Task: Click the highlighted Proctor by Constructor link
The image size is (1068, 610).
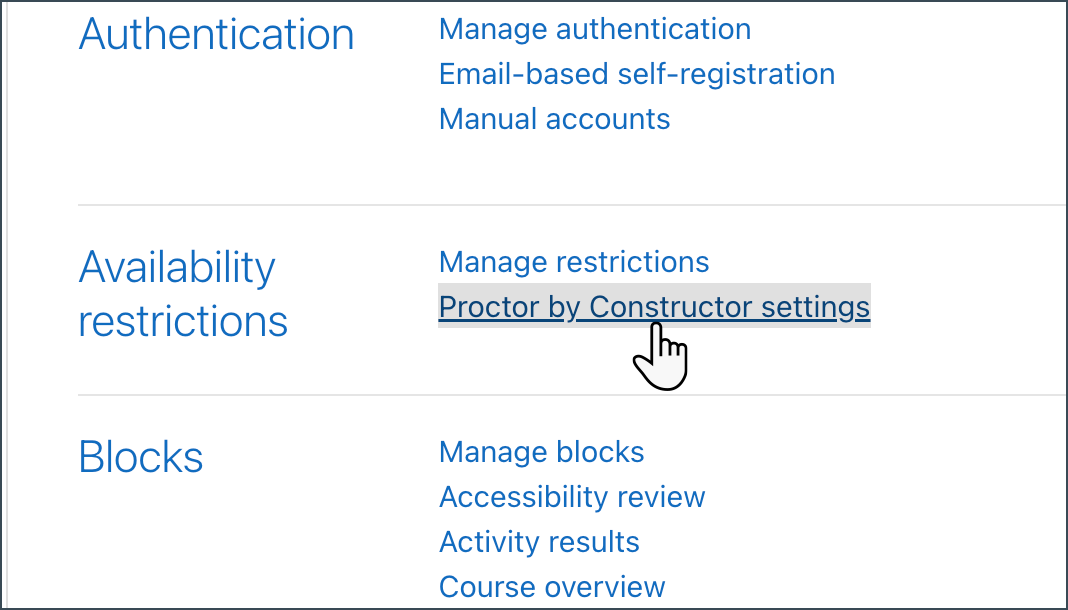Action: pyautogui.click(x=653, y=306)
